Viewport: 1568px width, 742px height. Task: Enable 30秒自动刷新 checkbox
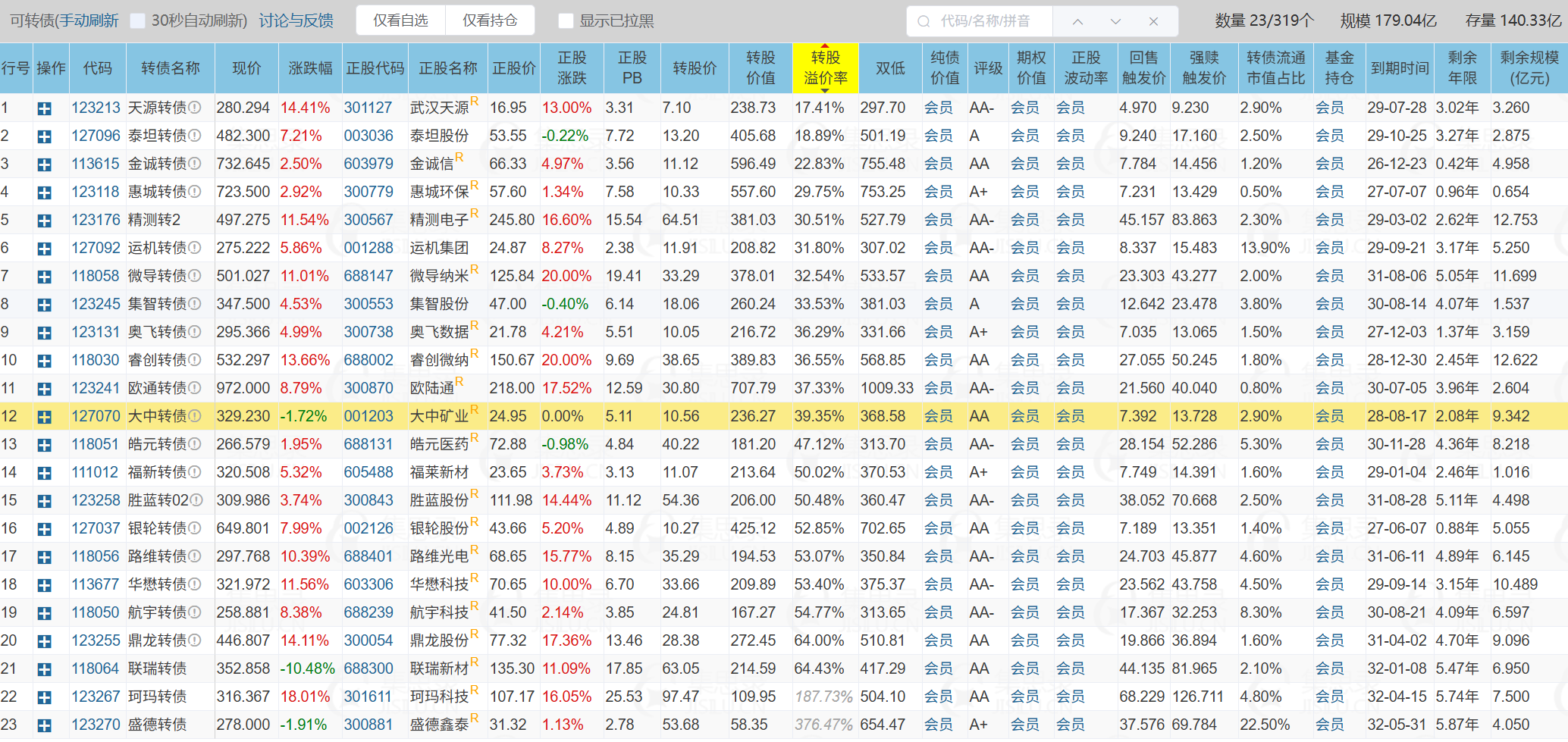(x=137, y=21)
